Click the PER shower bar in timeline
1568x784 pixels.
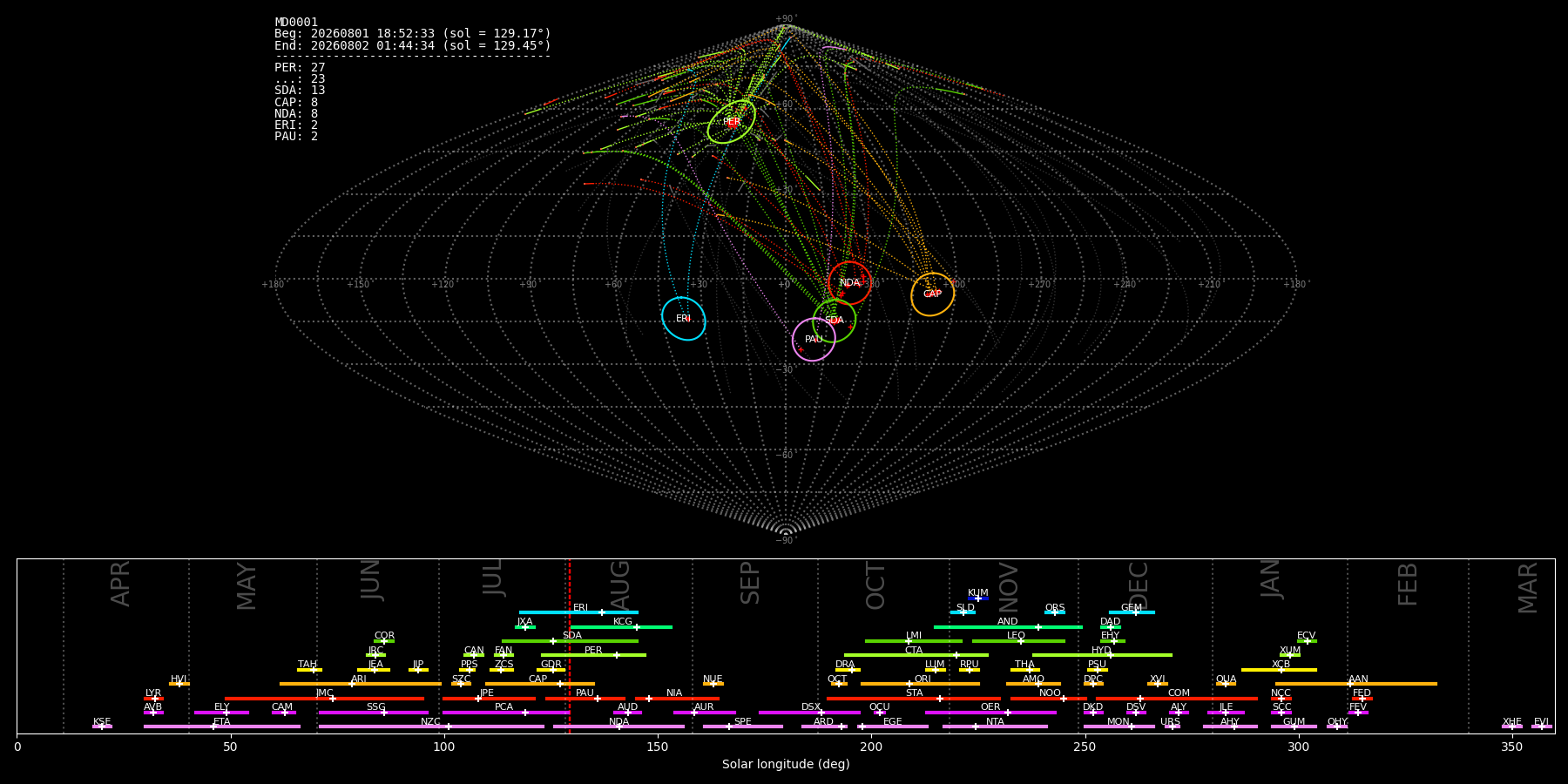click(x=593, y=655)
